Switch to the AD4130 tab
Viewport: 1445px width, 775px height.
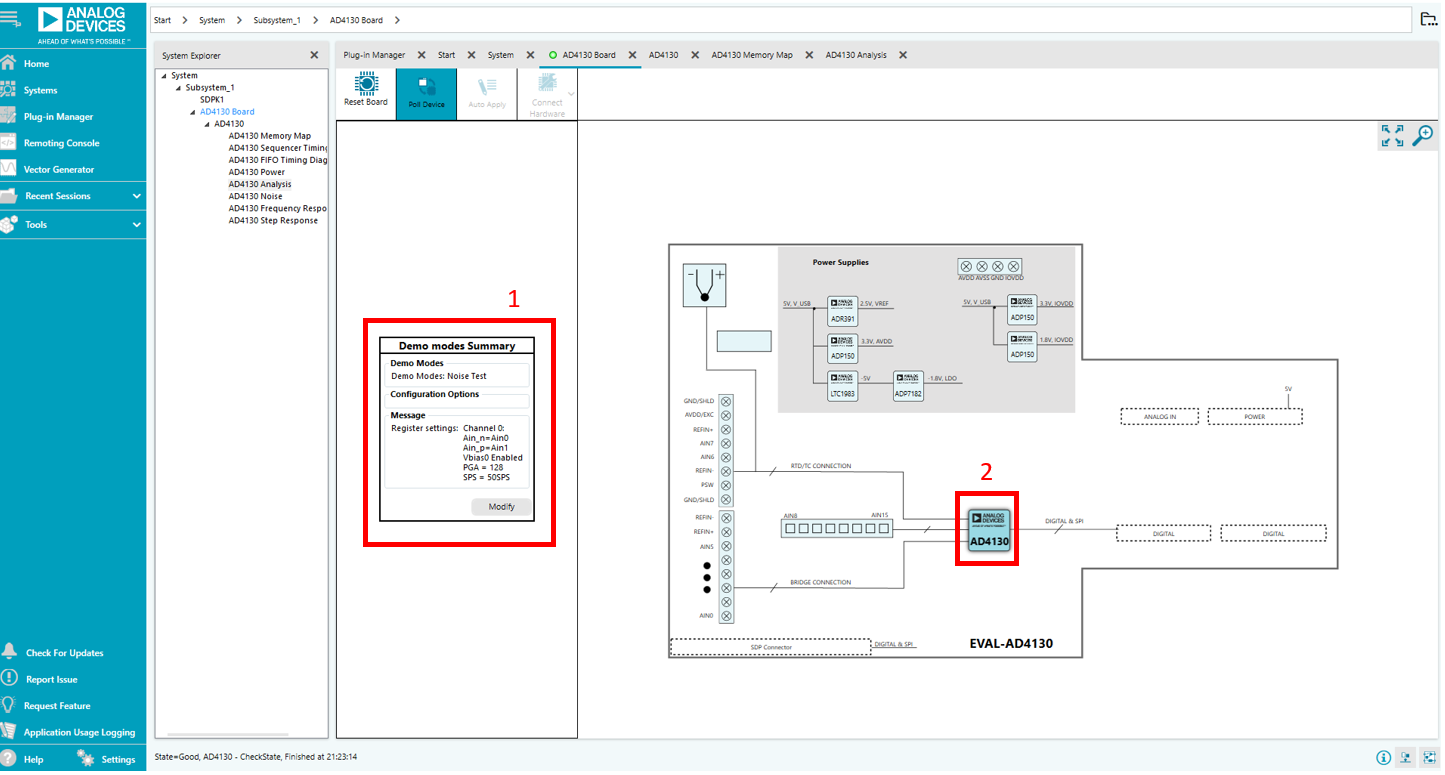coord(663,55)
